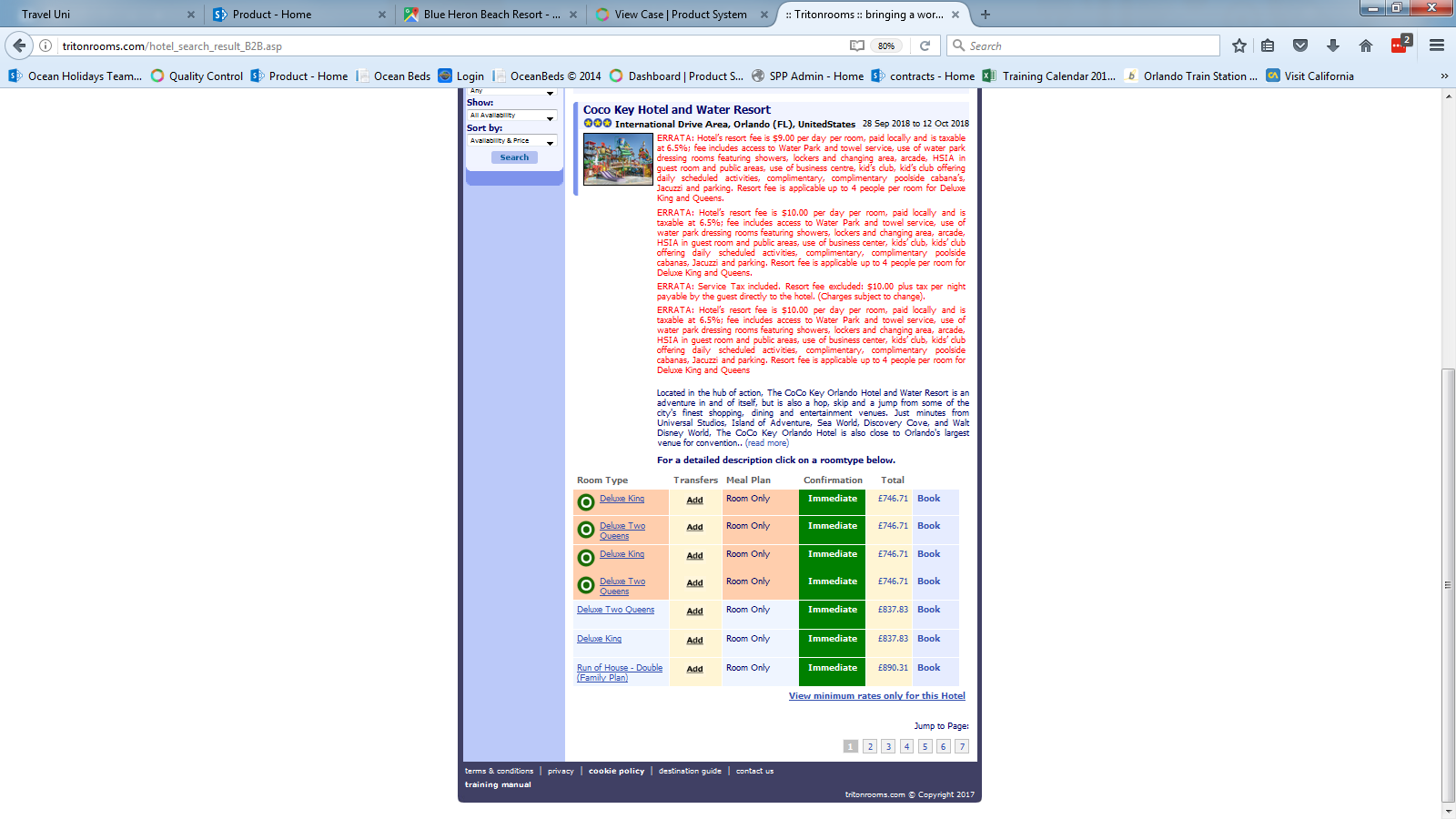Viewport: 1456px width, 819px height.
Task: Open the red extension icon with badge 2
Action: pos(1400,45)
